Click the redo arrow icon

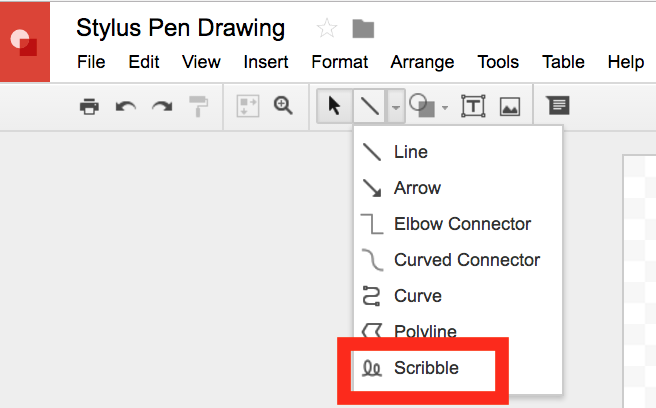(x=162, y=106)
